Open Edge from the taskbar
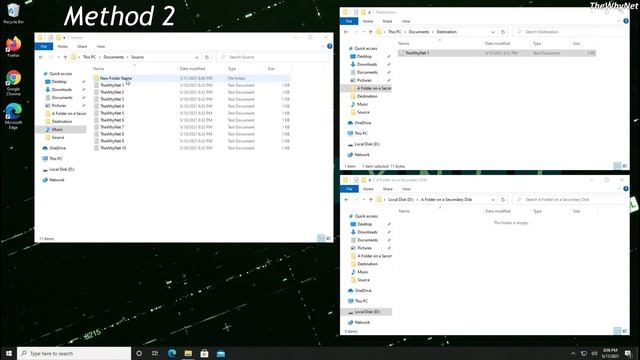This screenshot has width=640, height=360. [172, 353]
